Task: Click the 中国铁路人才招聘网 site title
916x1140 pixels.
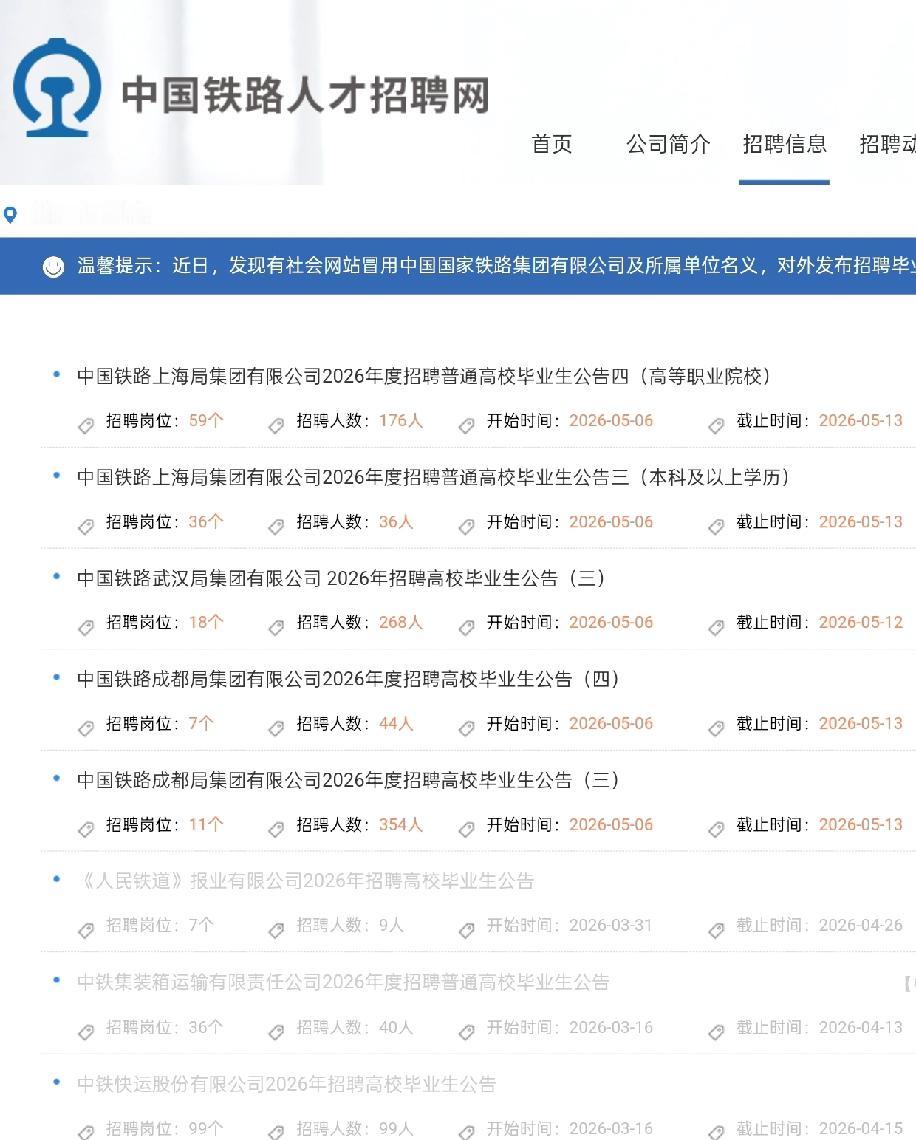Action: (x=305, y=95)
